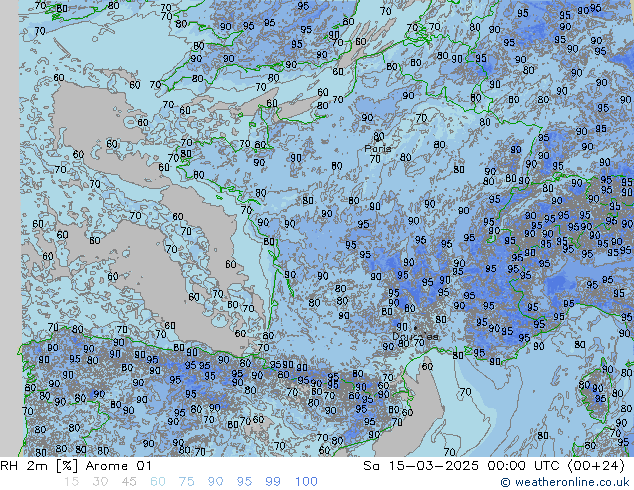Click legend value 15

71,482
